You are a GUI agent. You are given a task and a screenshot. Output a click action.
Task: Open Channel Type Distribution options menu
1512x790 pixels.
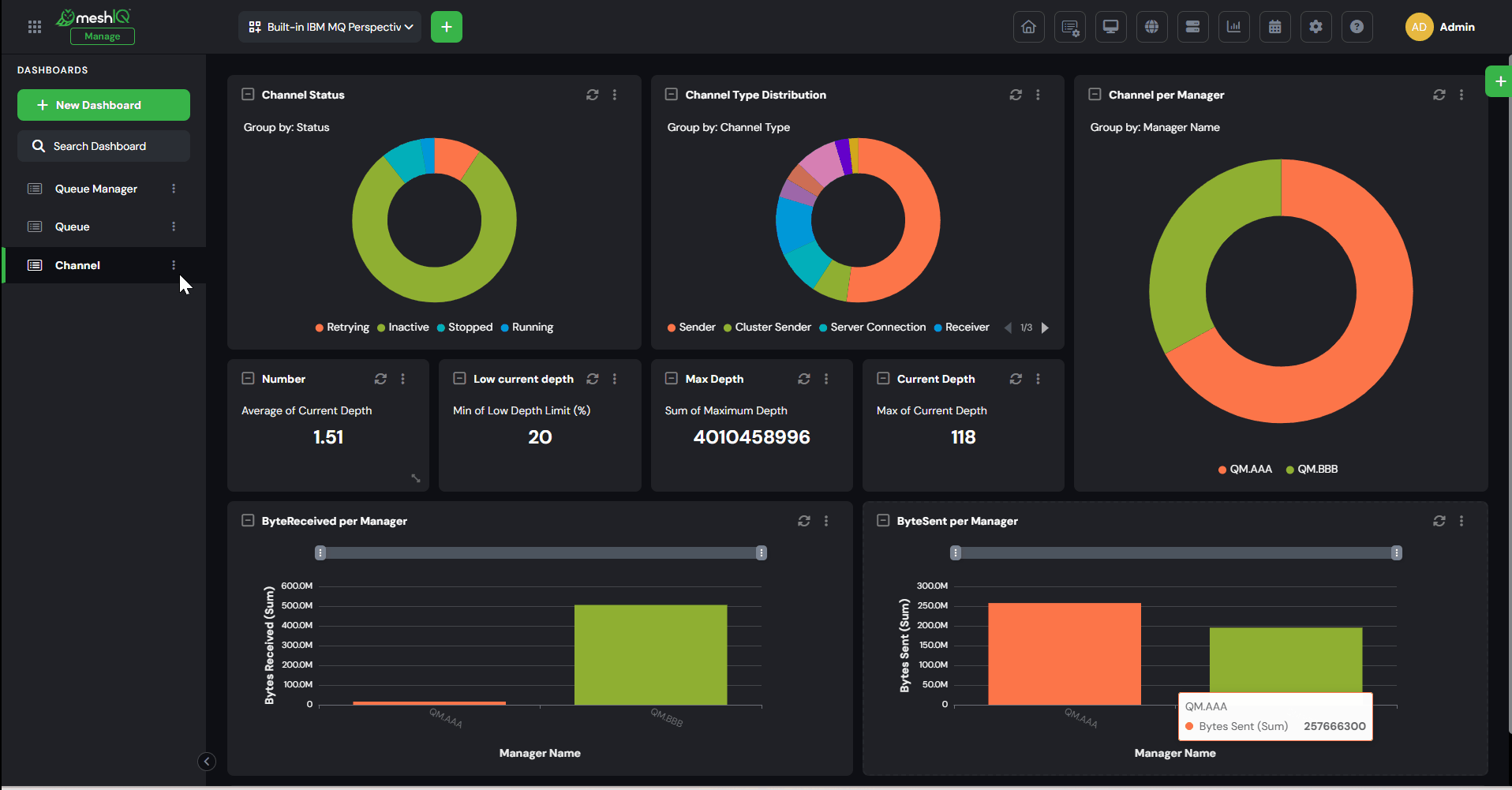pyautogui.click(x=1038, y=95)
